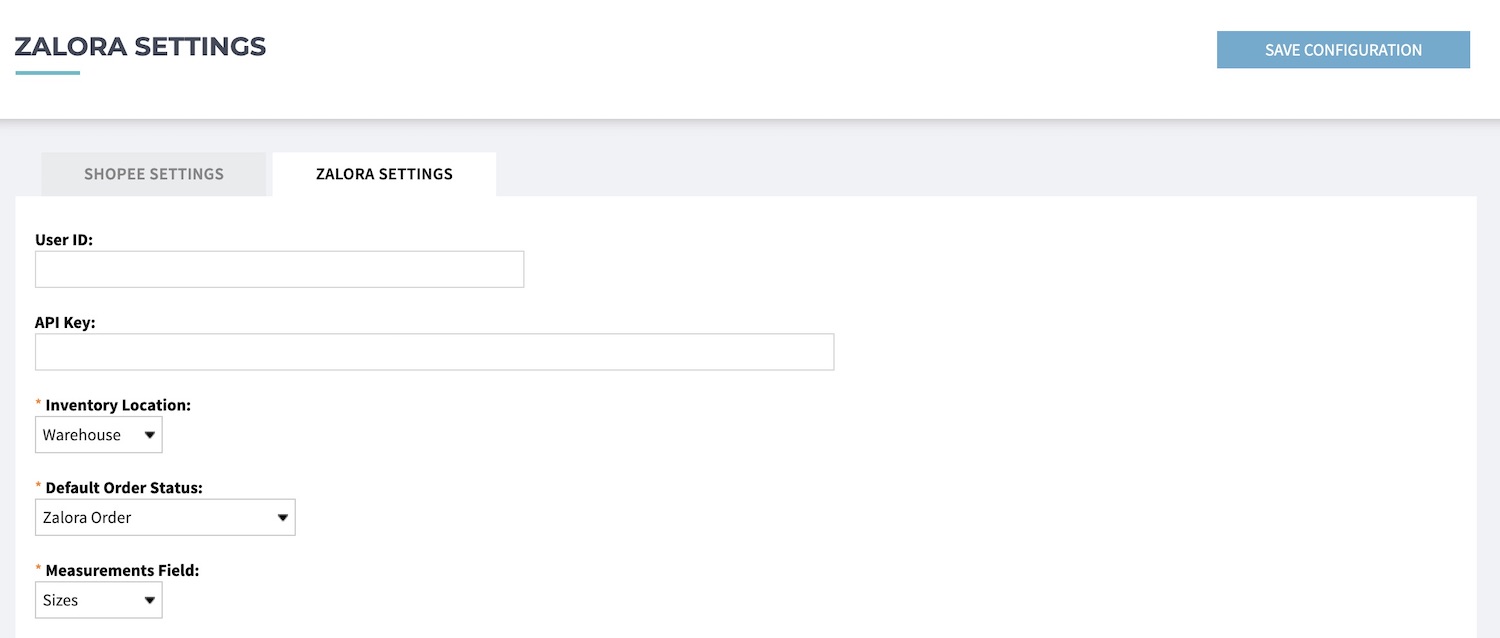Click the required asterisk before Inventory Location
This screenshot has width=1500, height=638.
point(39,404)
